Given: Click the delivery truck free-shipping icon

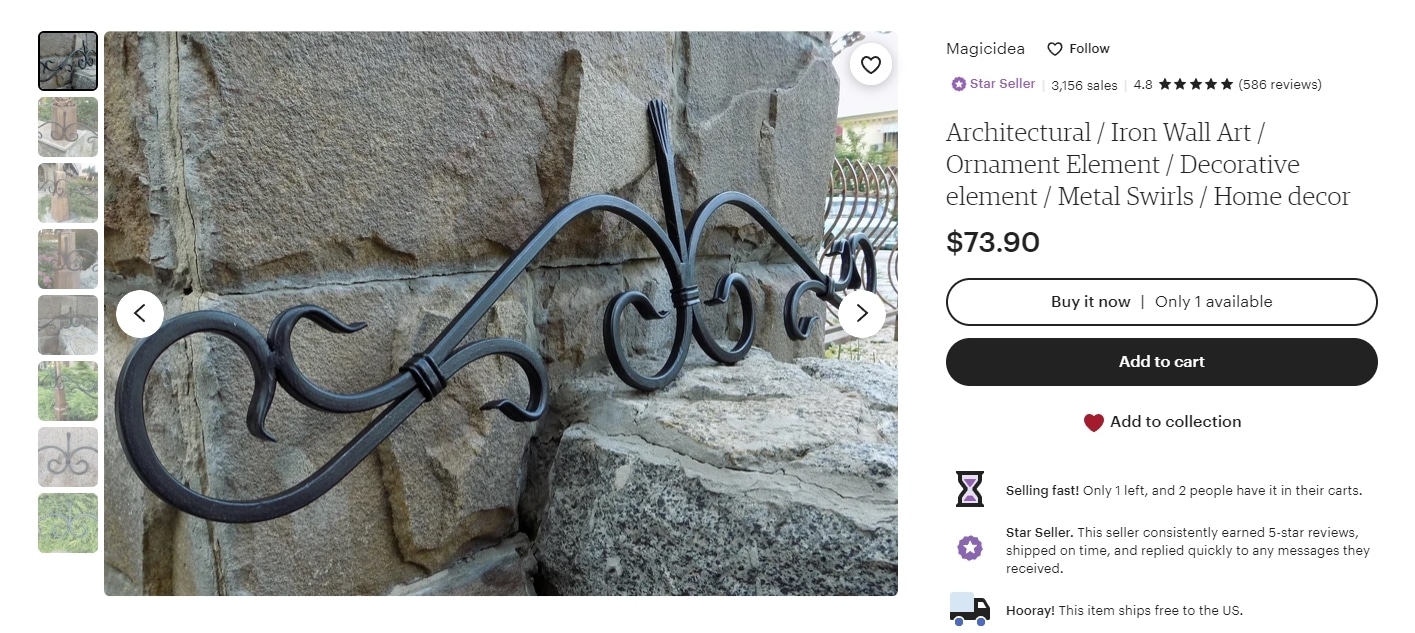Looking at the screenshot, I should (x=969, y=609).
